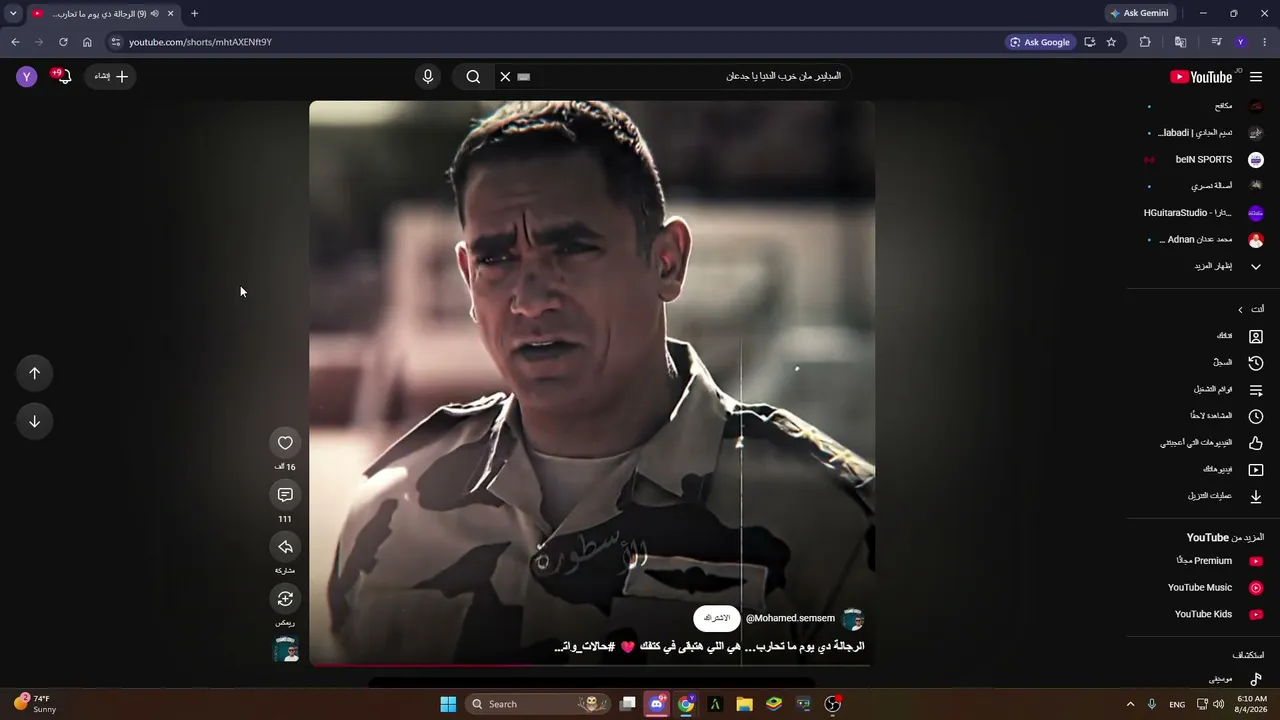Open the on-screen keyboard in the search box
1280x720 pixels.
(523, 77)
